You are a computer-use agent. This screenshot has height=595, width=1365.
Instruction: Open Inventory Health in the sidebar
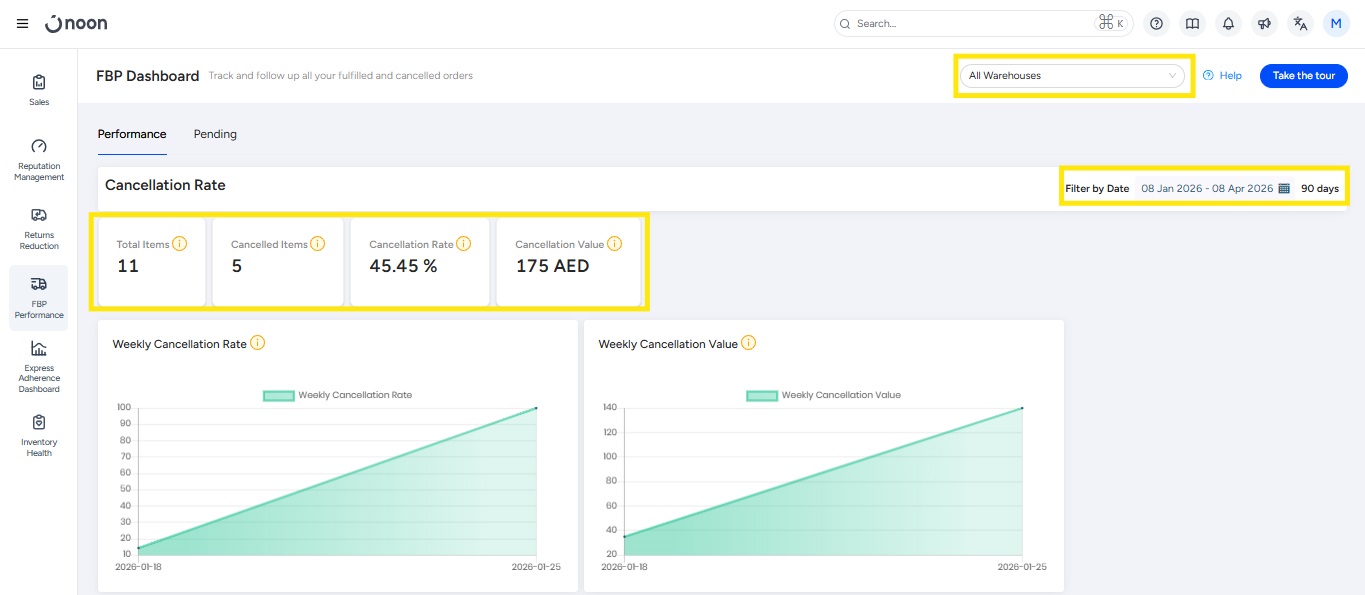pos(39,435)
